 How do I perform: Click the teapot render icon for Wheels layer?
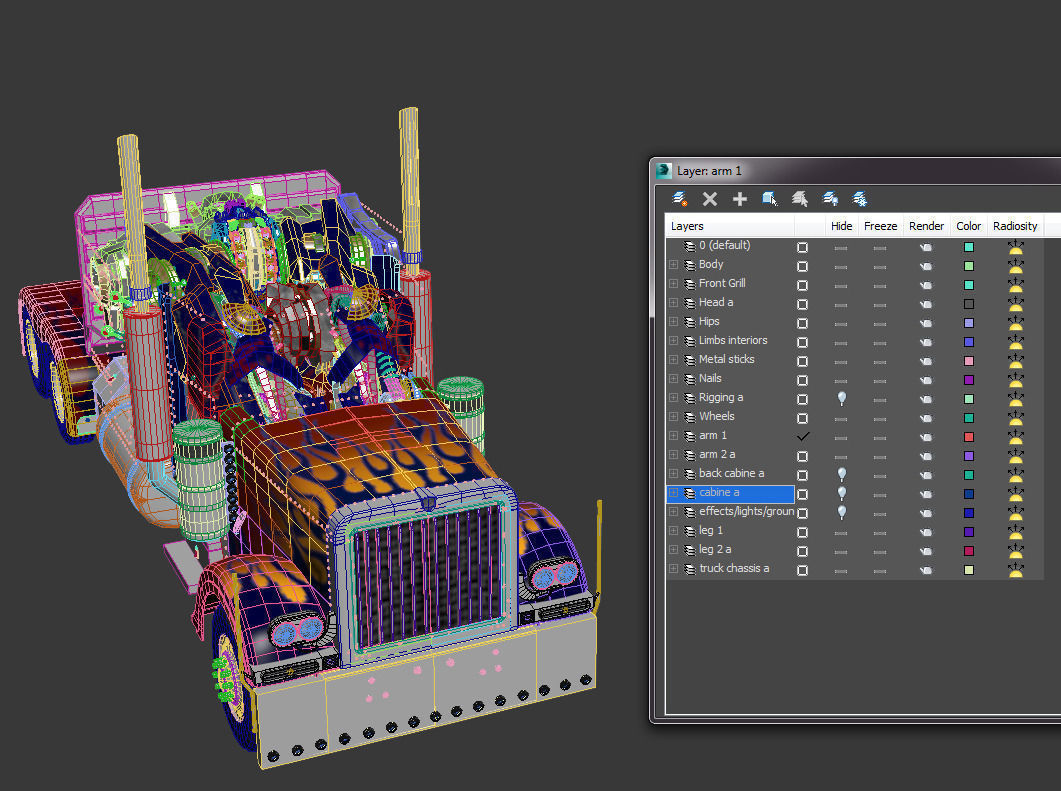[x=926, y=418]
